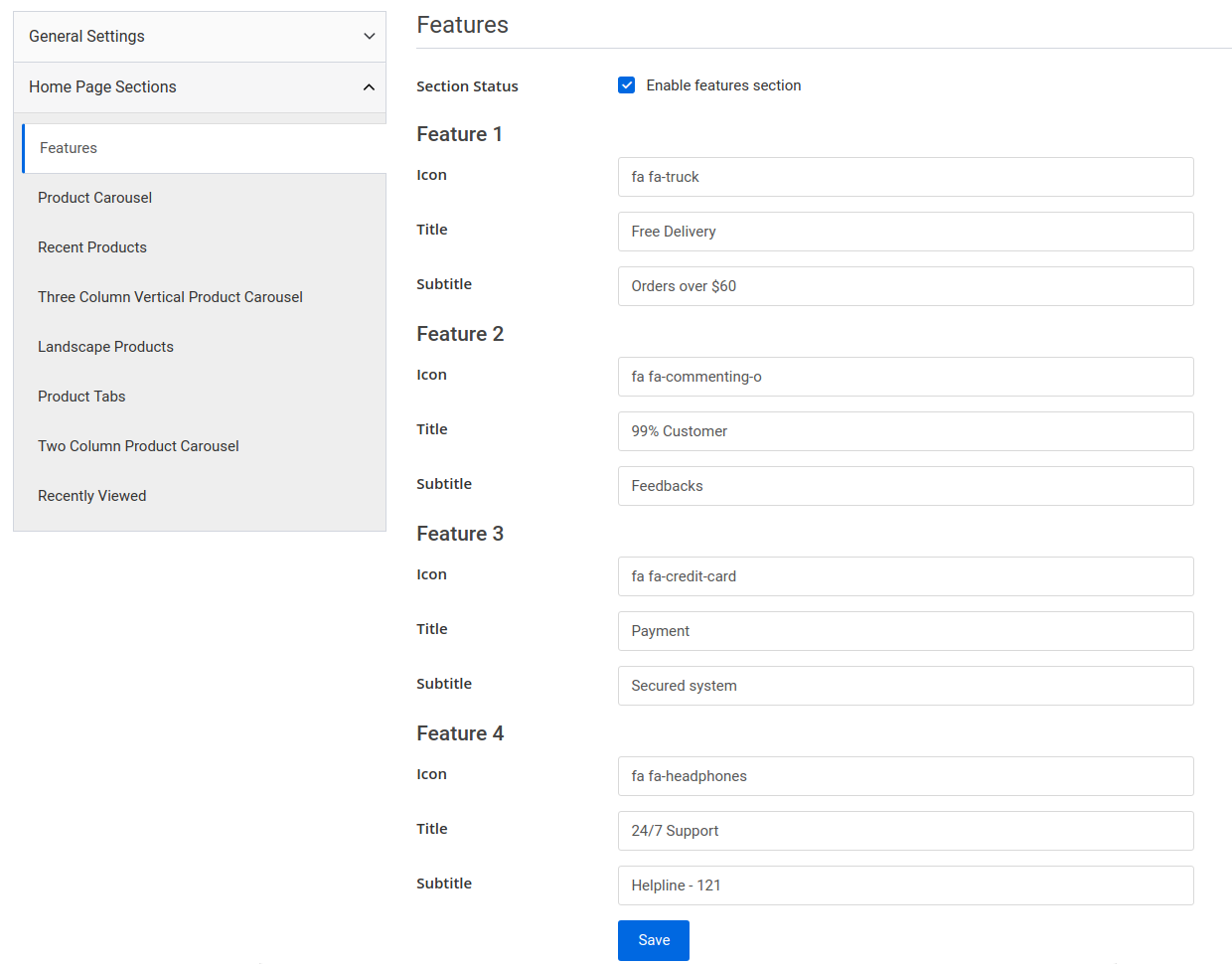This screenshot has width=1232, height=964.
Task: Select the 99% Customer title field
Action: point(905,431)
